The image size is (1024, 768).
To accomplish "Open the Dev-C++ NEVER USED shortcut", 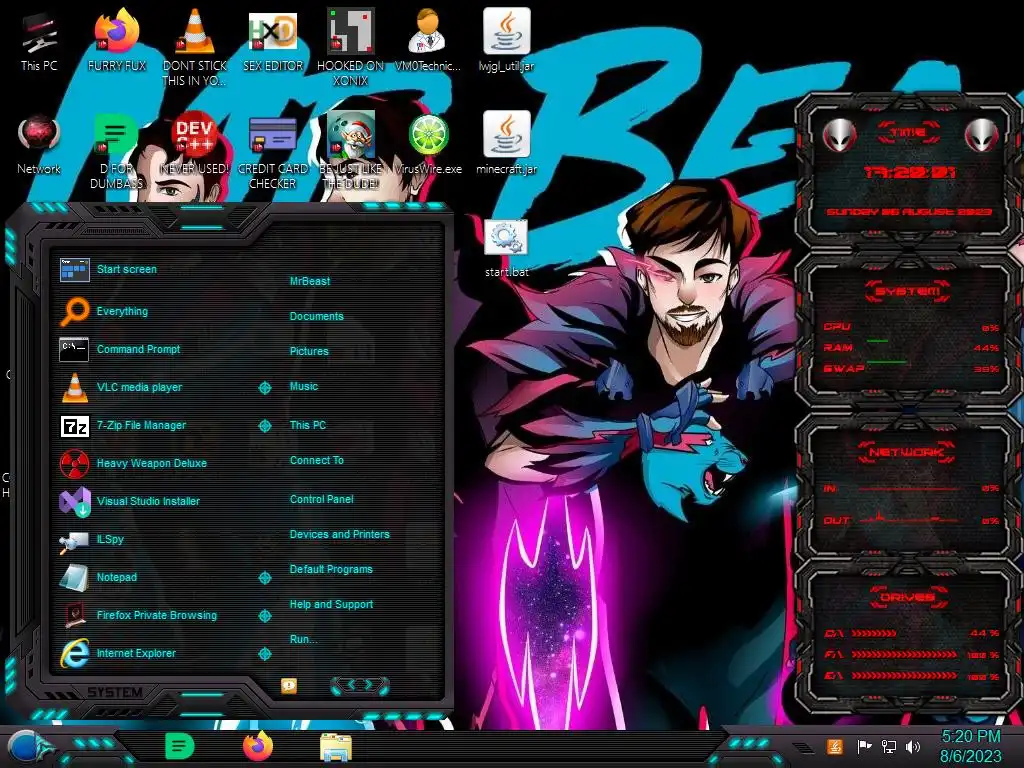I will tap(195, 144).
